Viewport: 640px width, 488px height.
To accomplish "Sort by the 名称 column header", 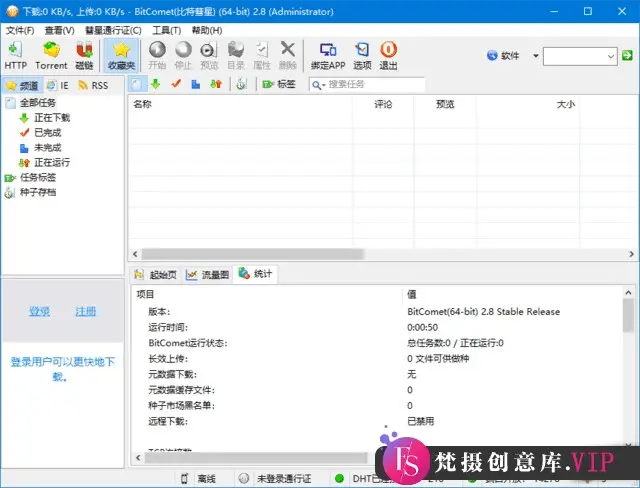I will click(240, 104).
